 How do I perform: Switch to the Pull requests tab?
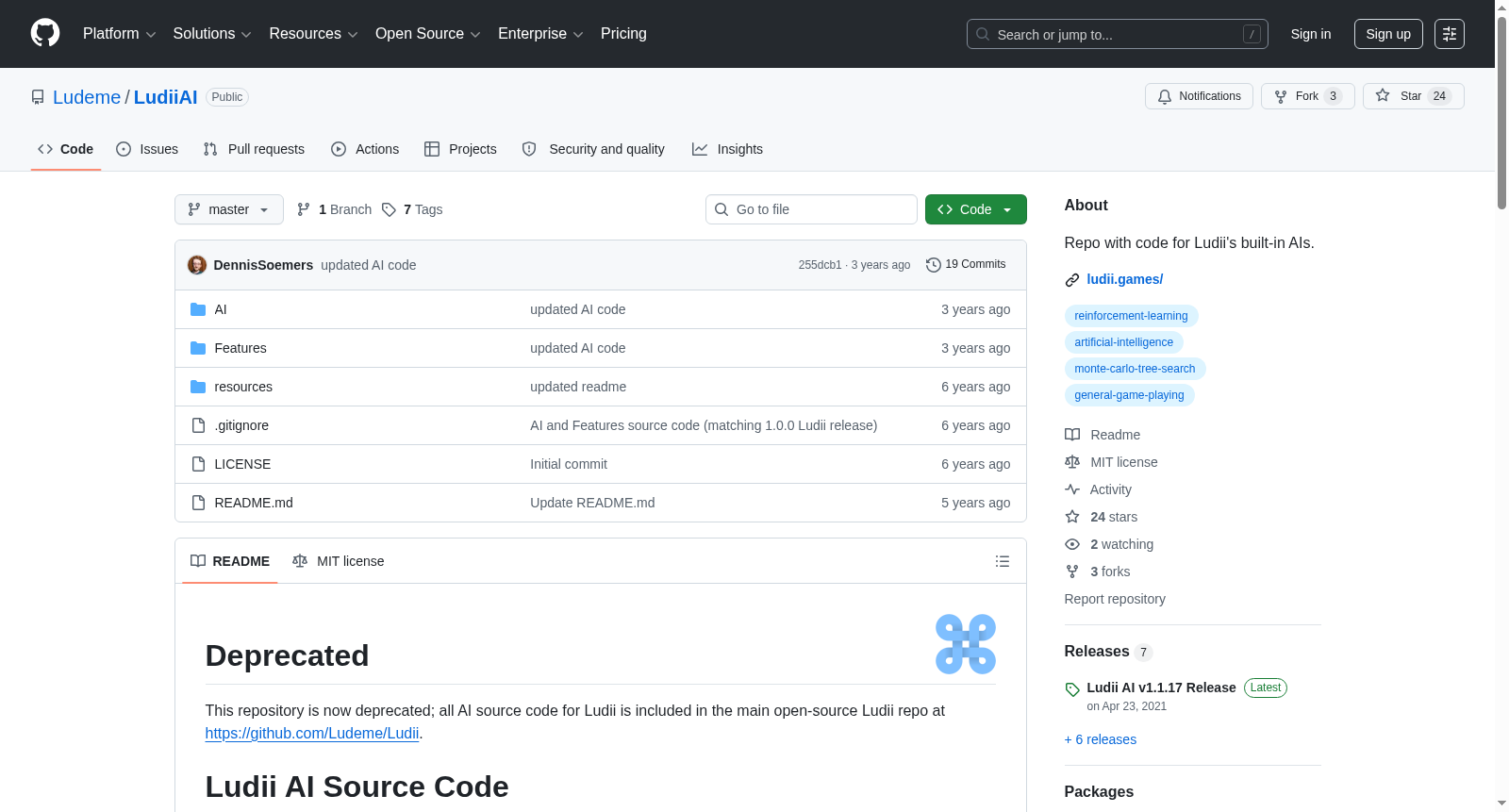click(254, 149)
